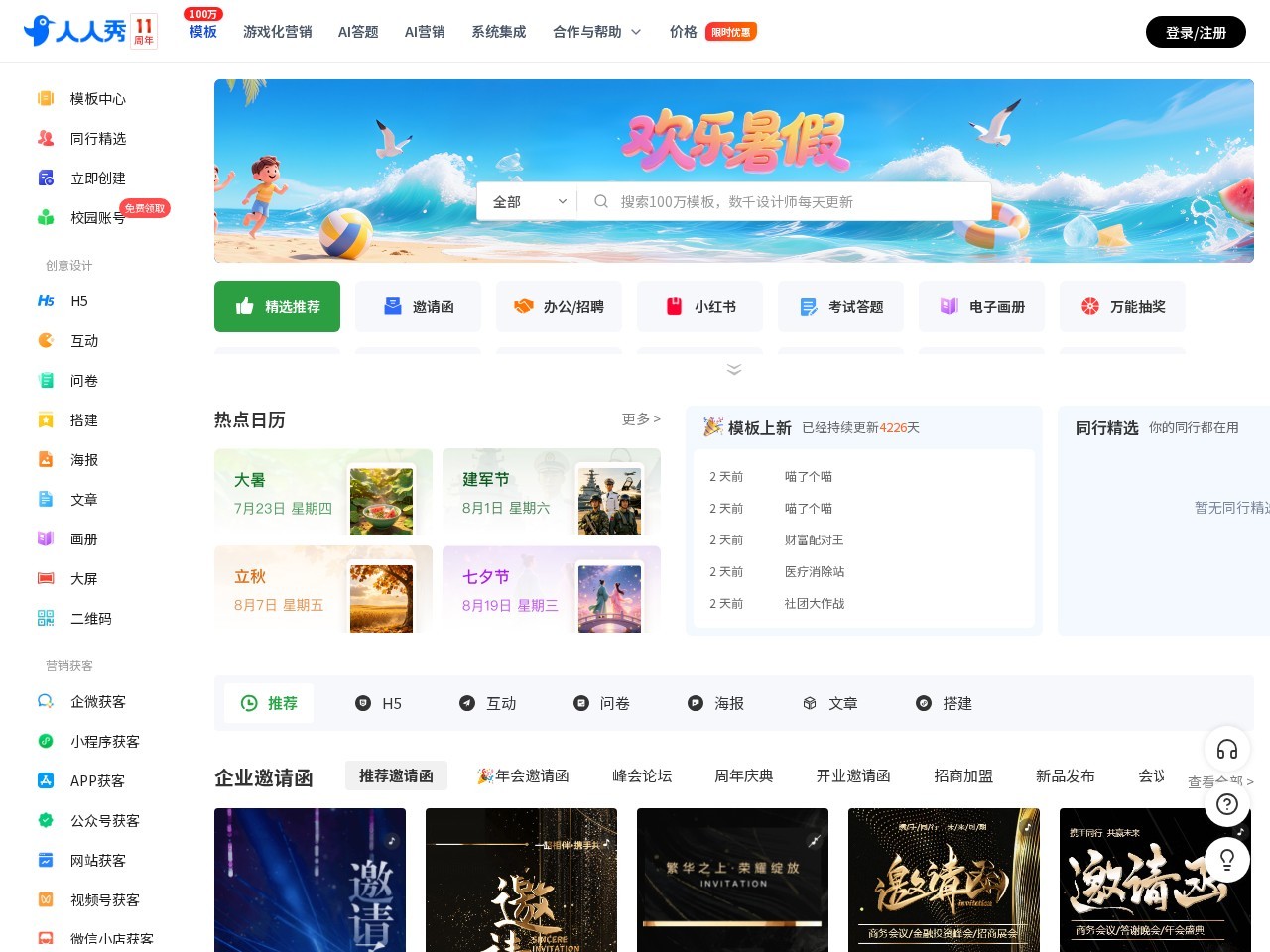This screenshot has width=1270, height=952.
Task: Open the 全部 search category dropdown
Action: [x=529, y=201]
